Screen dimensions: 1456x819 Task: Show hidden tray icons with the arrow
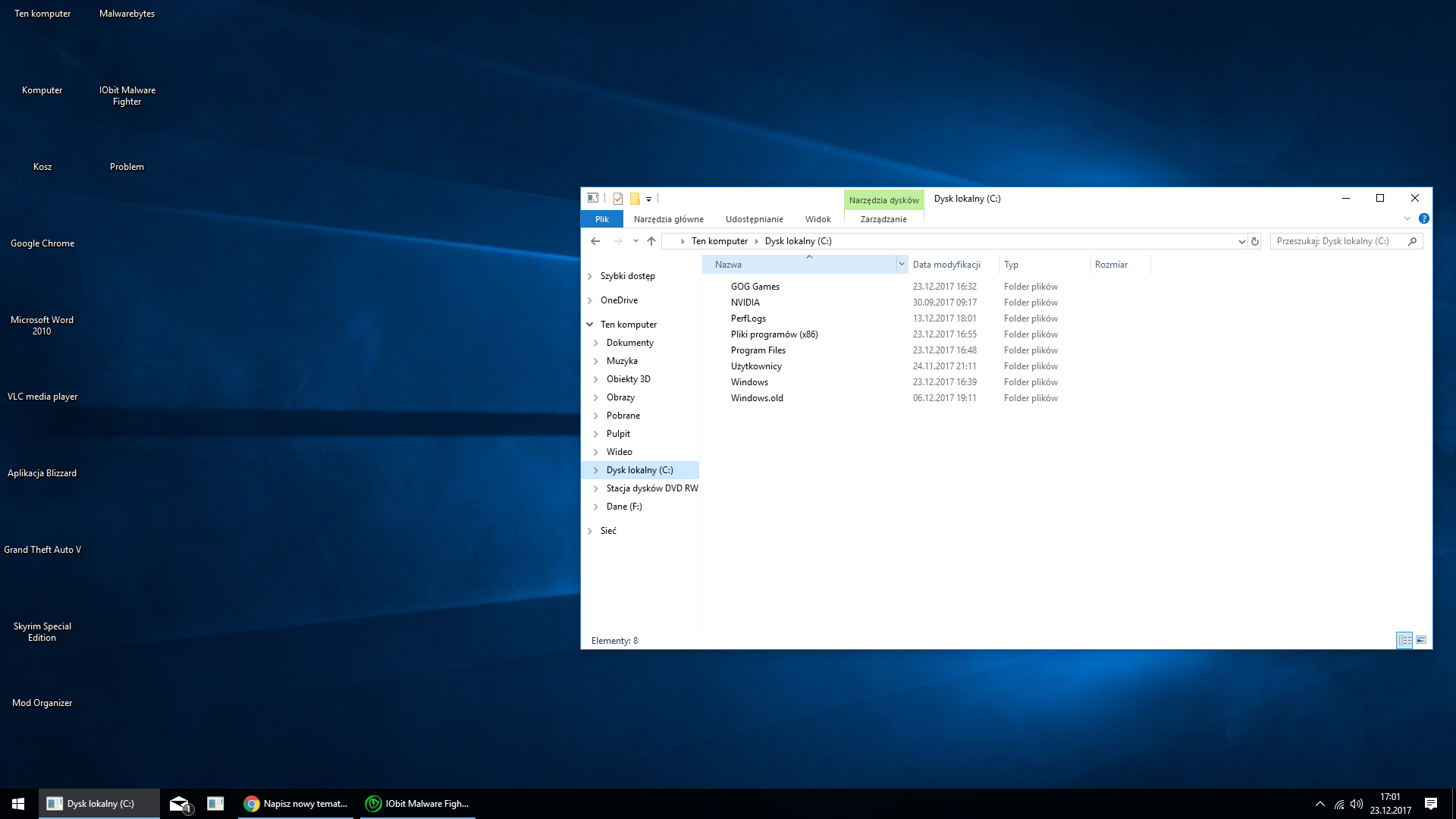pos(1320,804)
